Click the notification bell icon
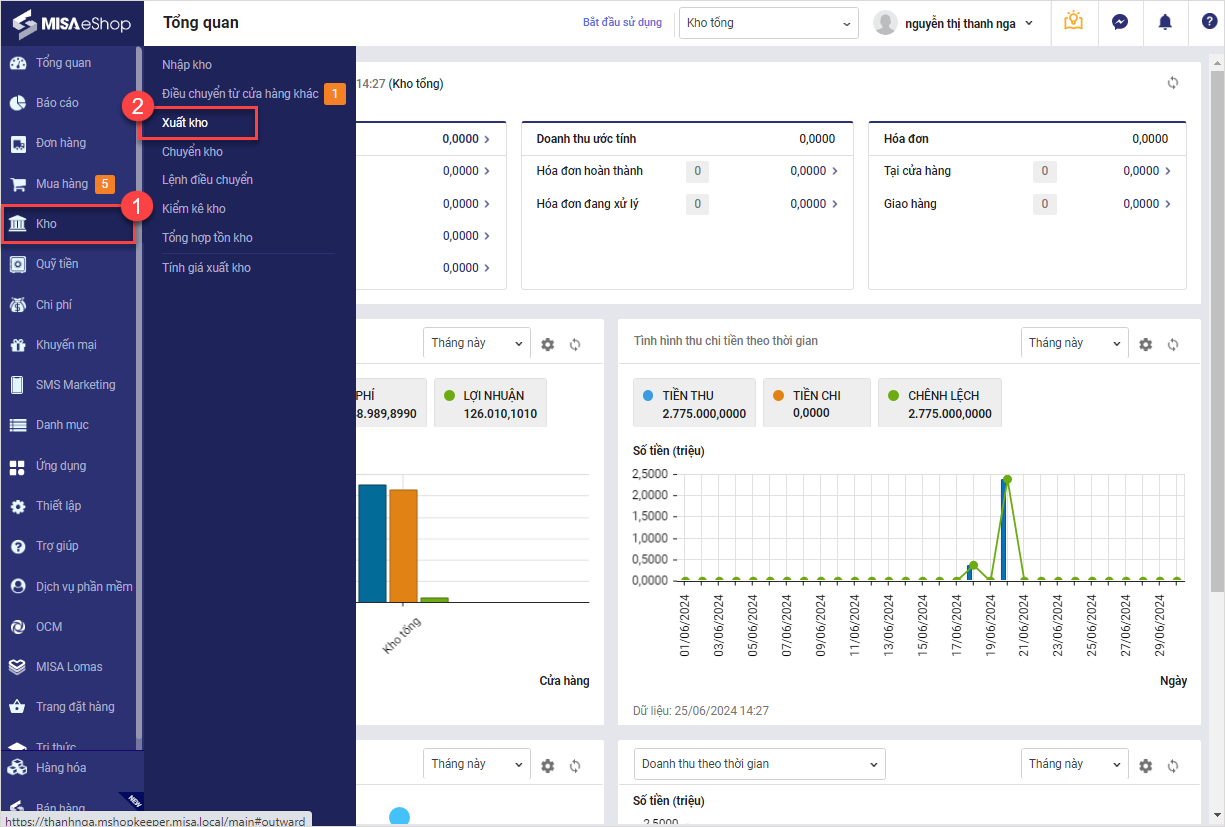Viewport: 1225px width, 827px height. 1165,22
